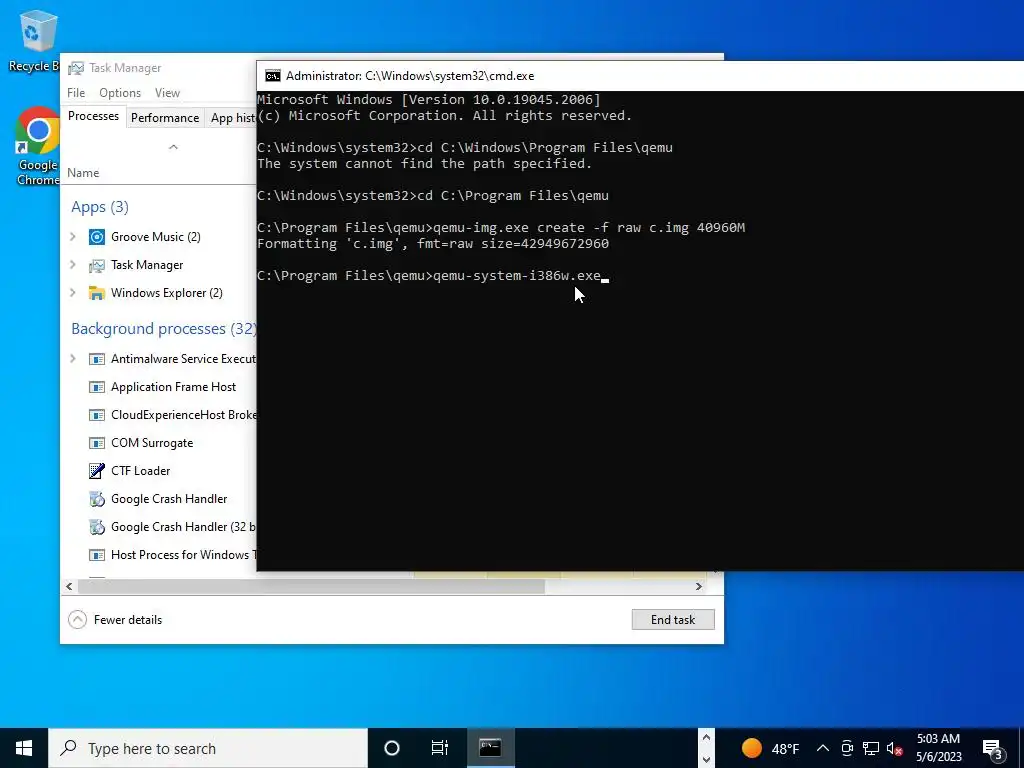Click the cmd.exe window title icon
The width and height of the screenshot is (1024, 768).
click(x=272, y=76)
